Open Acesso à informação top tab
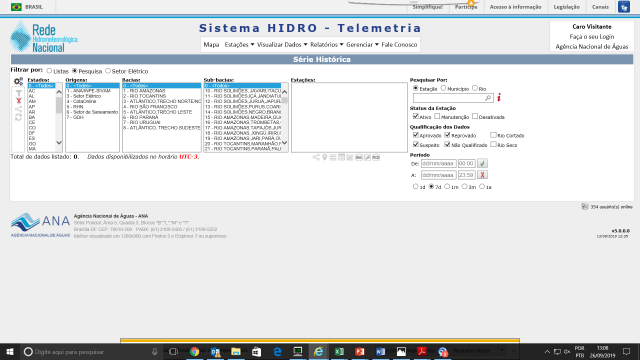 [515, 7]
